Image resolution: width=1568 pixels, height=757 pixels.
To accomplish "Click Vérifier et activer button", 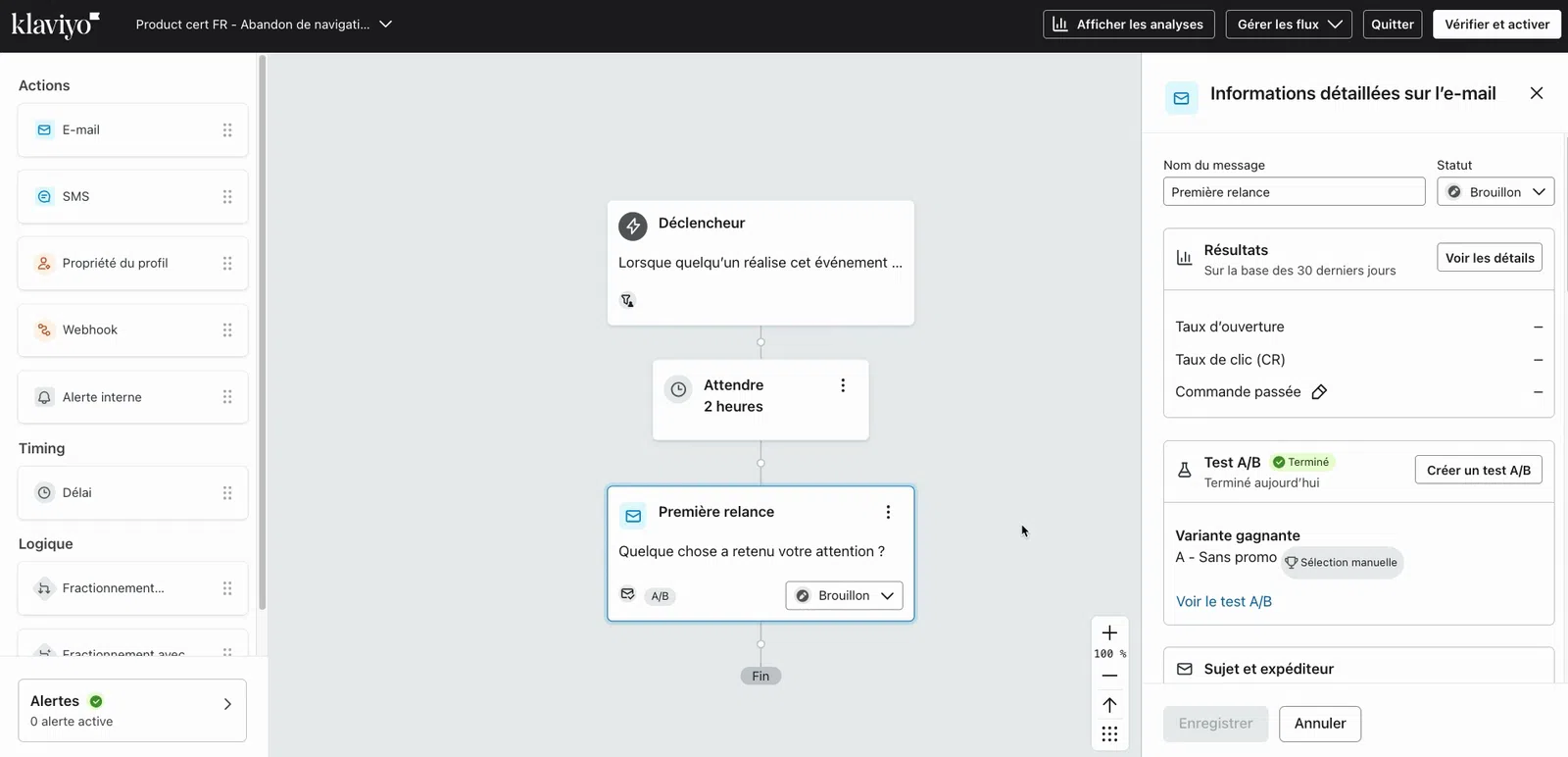I will 1496,25.
